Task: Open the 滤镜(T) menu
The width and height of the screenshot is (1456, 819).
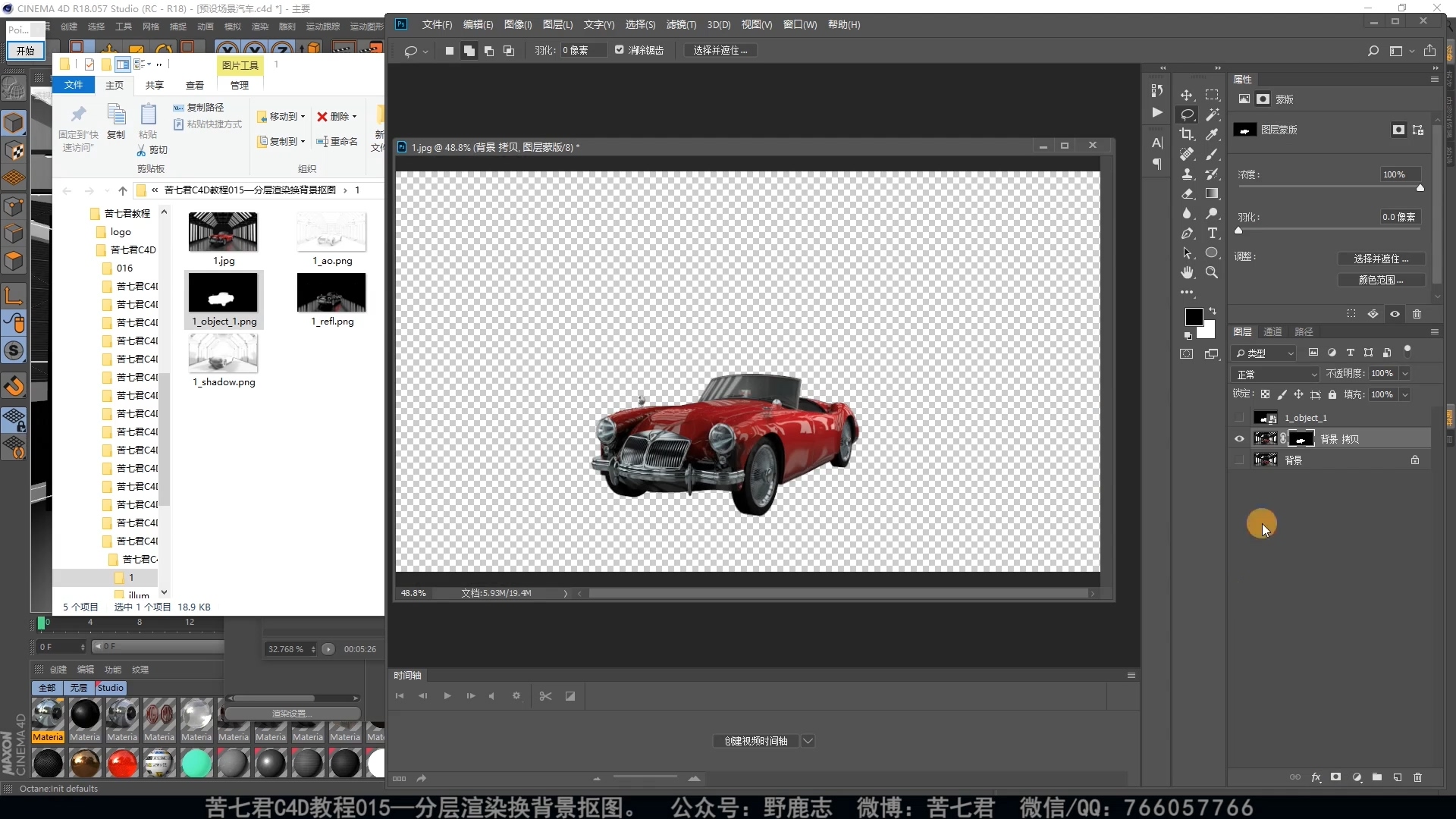Action: [x=680, y=24]
